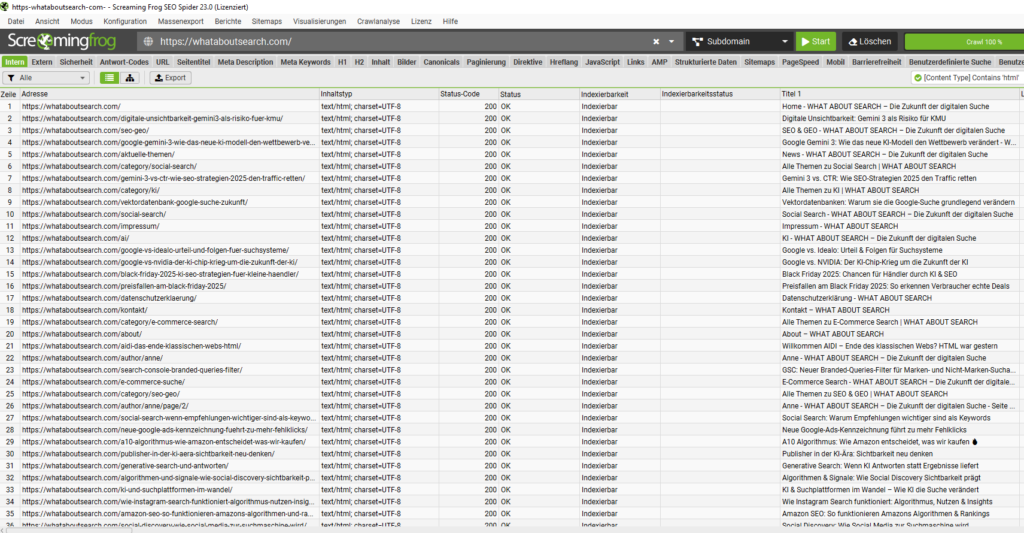Open the Hilfe menu

point(450,22)
